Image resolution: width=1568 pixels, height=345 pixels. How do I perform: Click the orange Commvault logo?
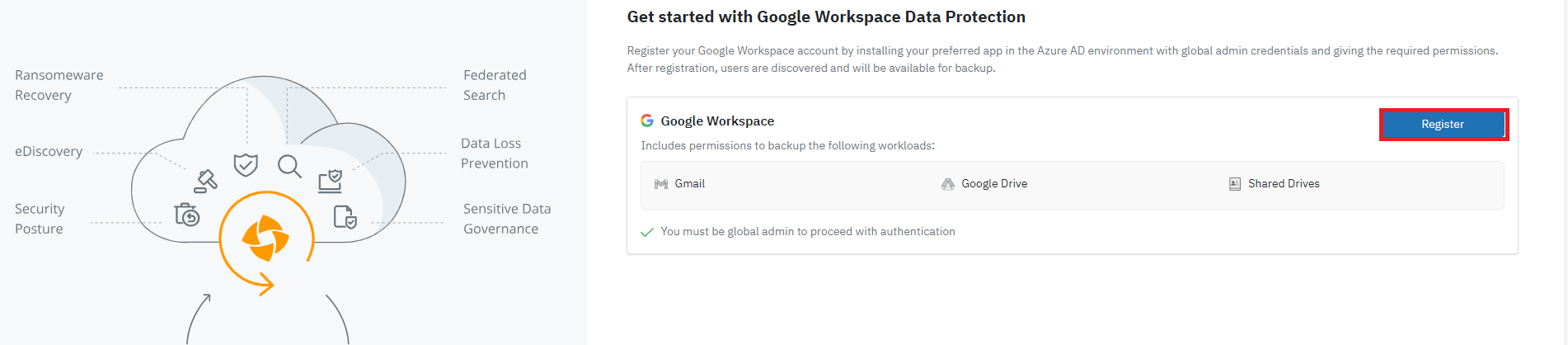click(265, 238)
